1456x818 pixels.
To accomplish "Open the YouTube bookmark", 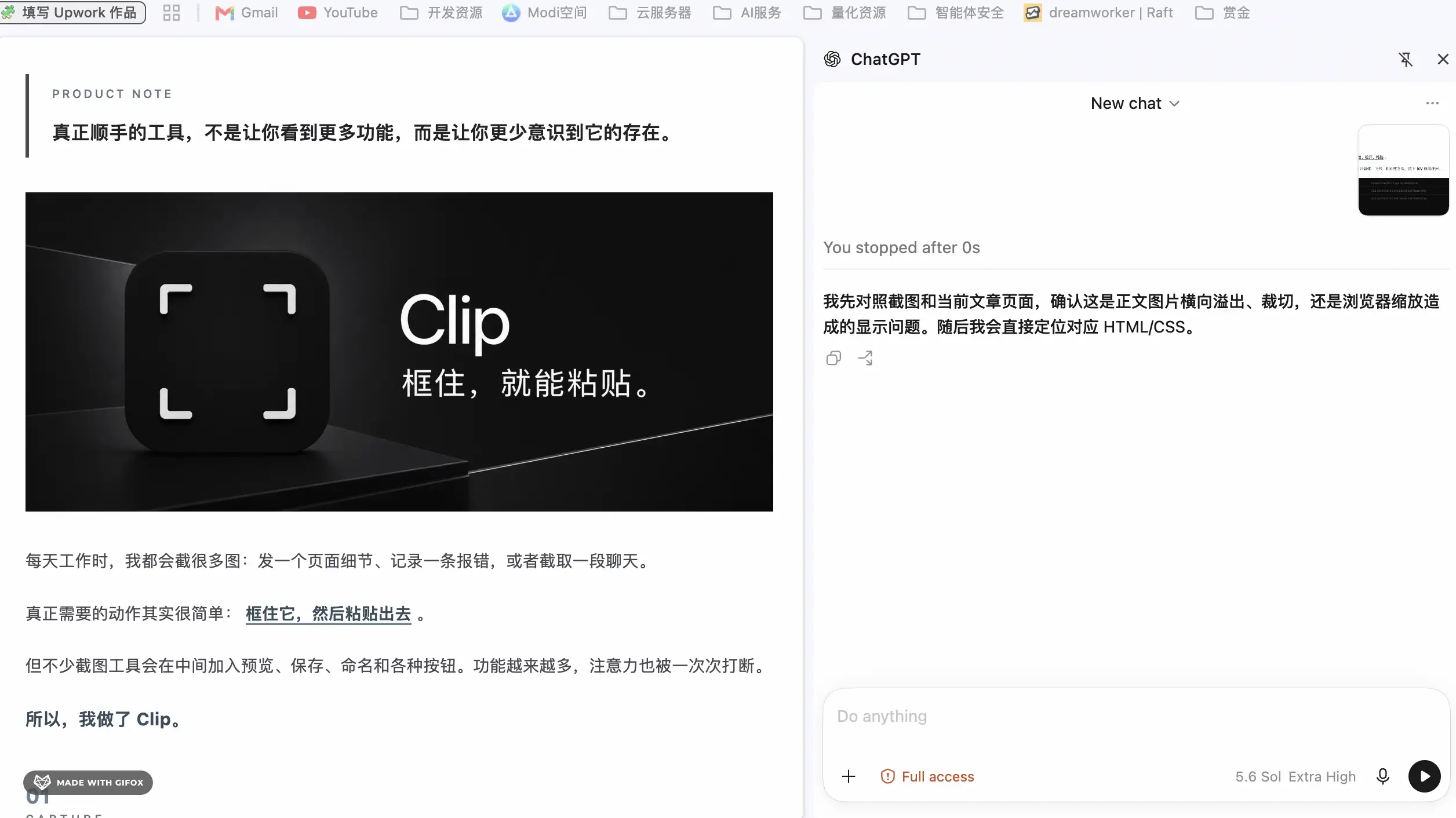I will (x=338, y=13).
